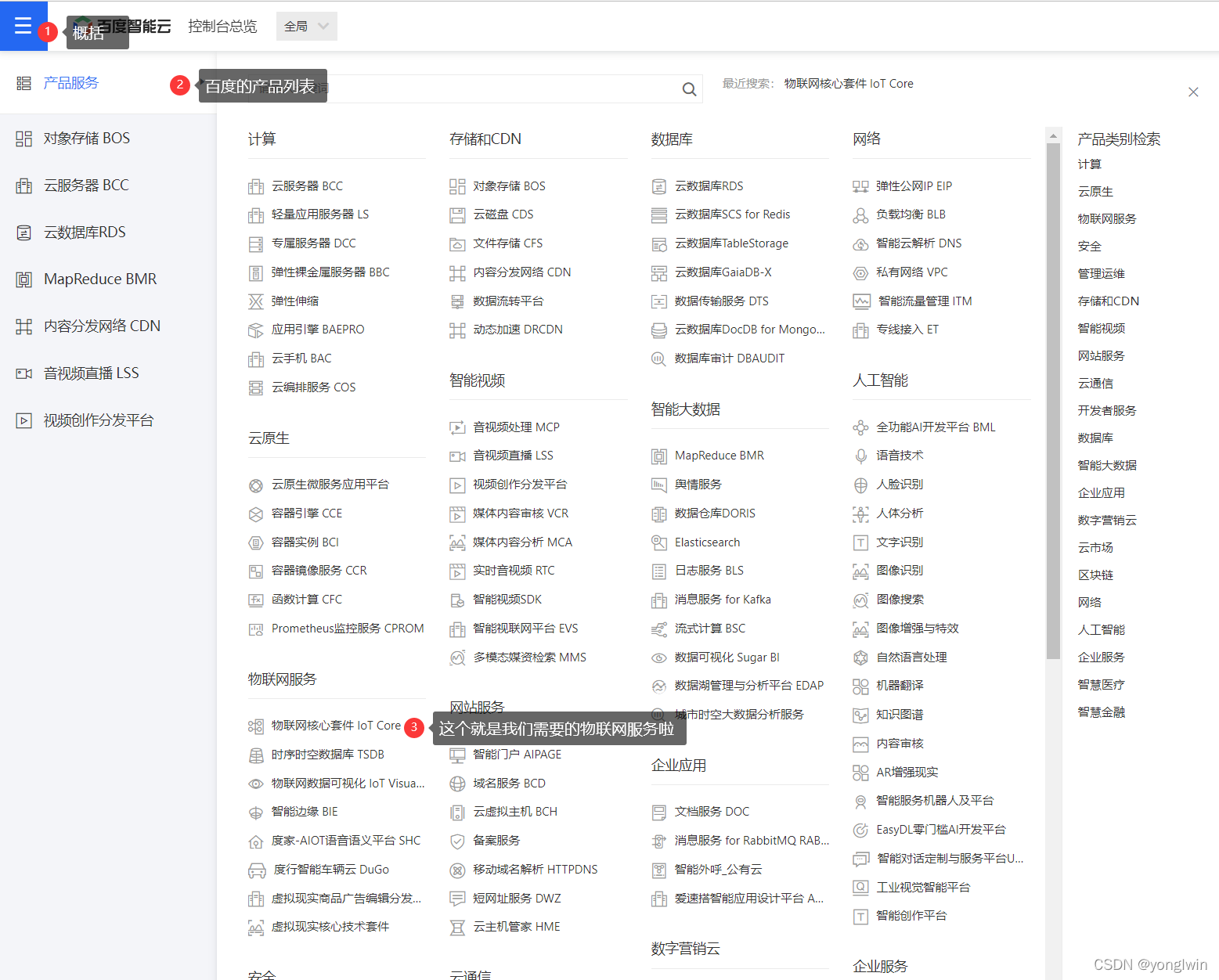Viewport: 1219px width, 980px height.
Task: Jump to 云原生 in category index
Action: point(1095,192)
